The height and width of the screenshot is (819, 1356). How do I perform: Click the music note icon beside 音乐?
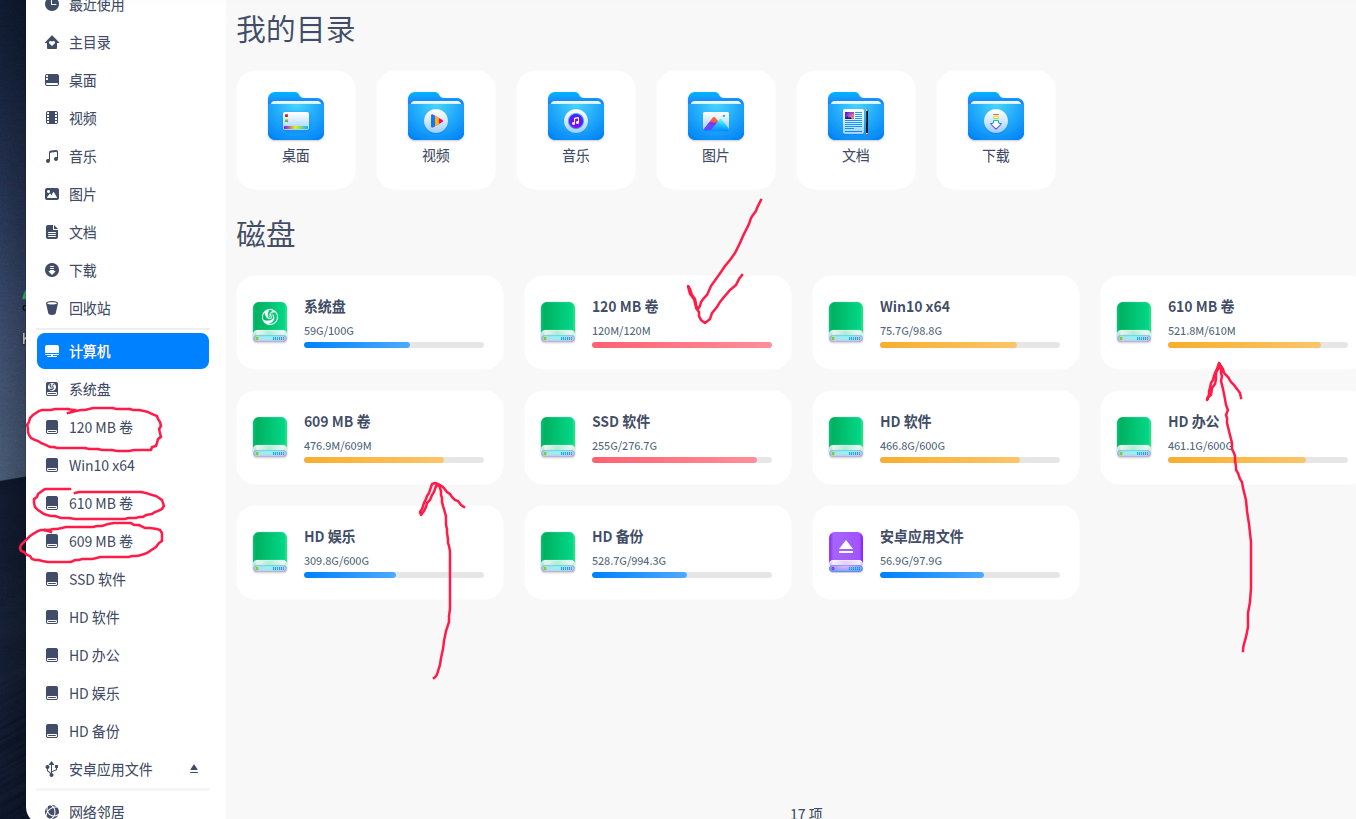click(52, 156)
